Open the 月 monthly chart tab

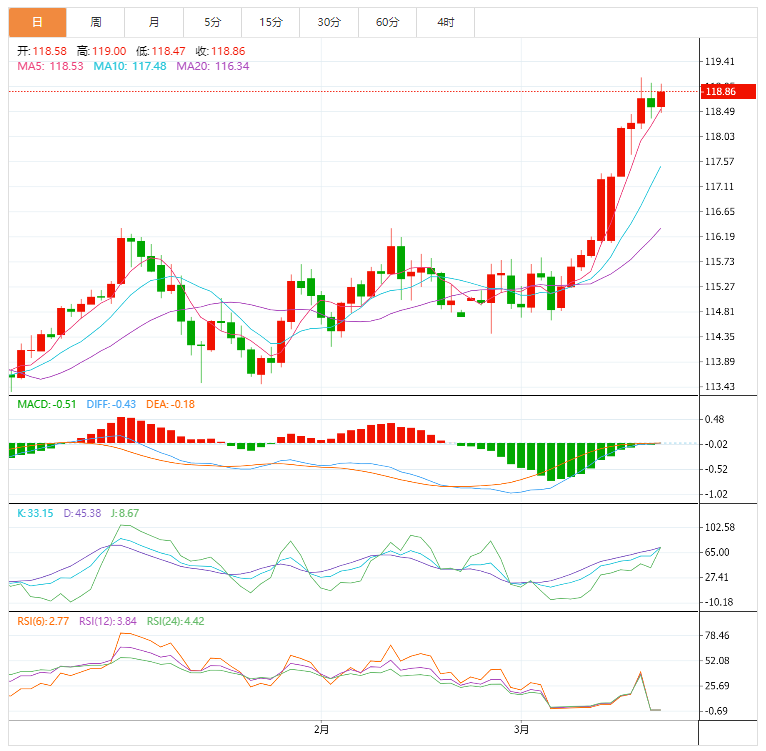click(153, 21)
